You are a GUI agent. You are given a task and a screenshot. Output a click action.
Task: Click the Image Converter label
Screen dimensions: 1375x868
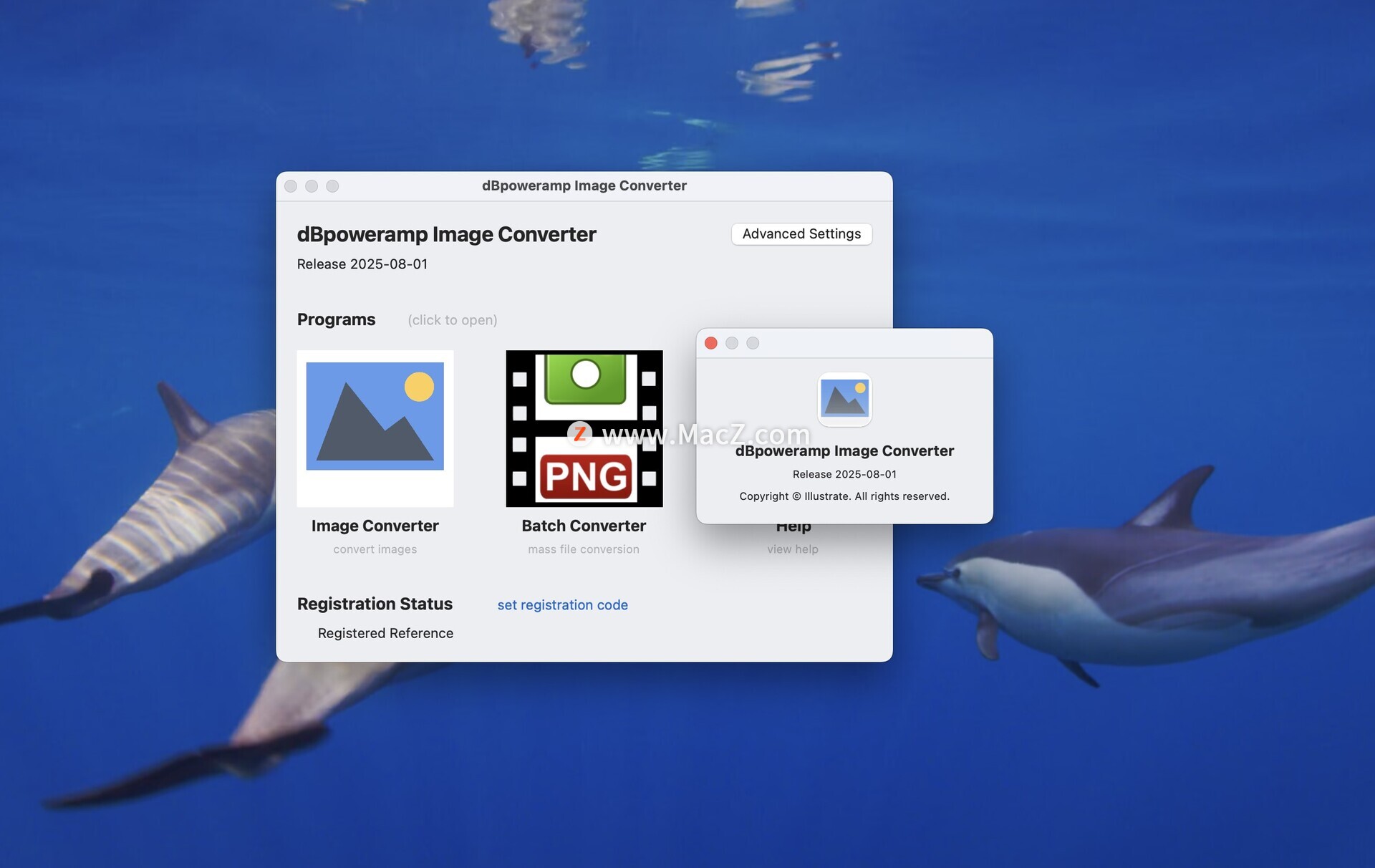375,526
